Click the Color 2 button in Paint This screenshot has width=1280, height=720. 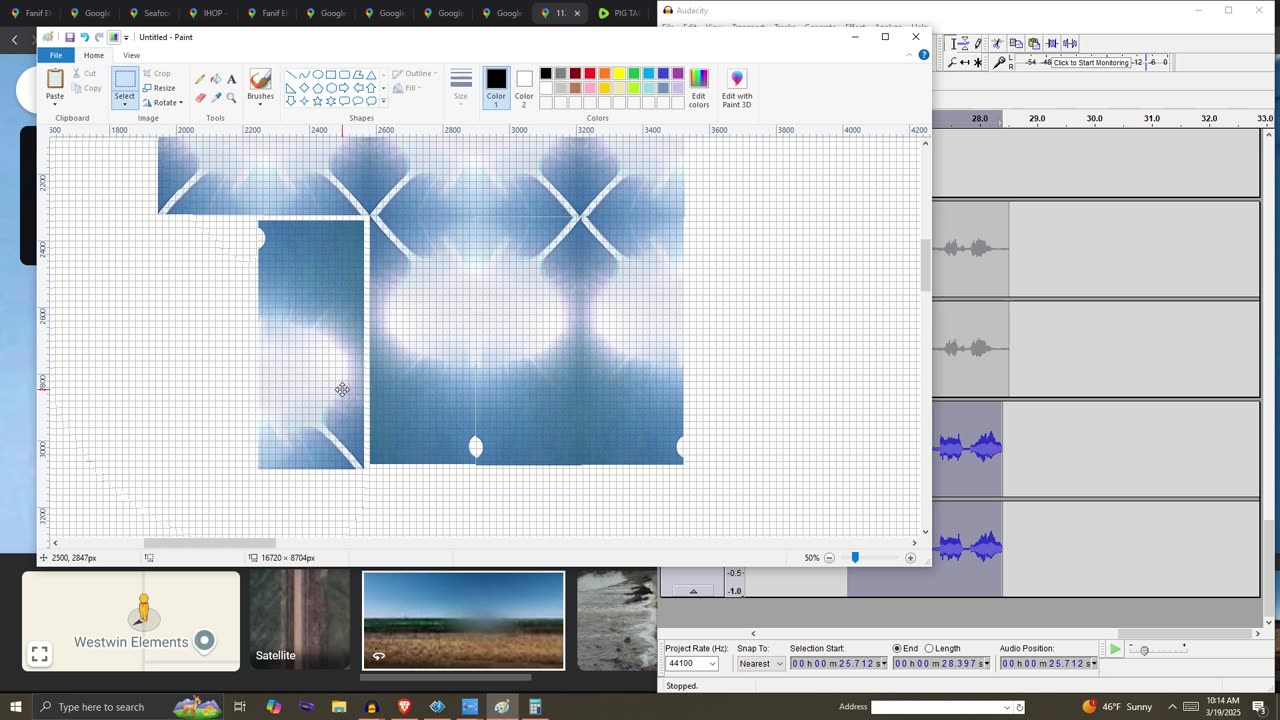[x=524, y=88]
